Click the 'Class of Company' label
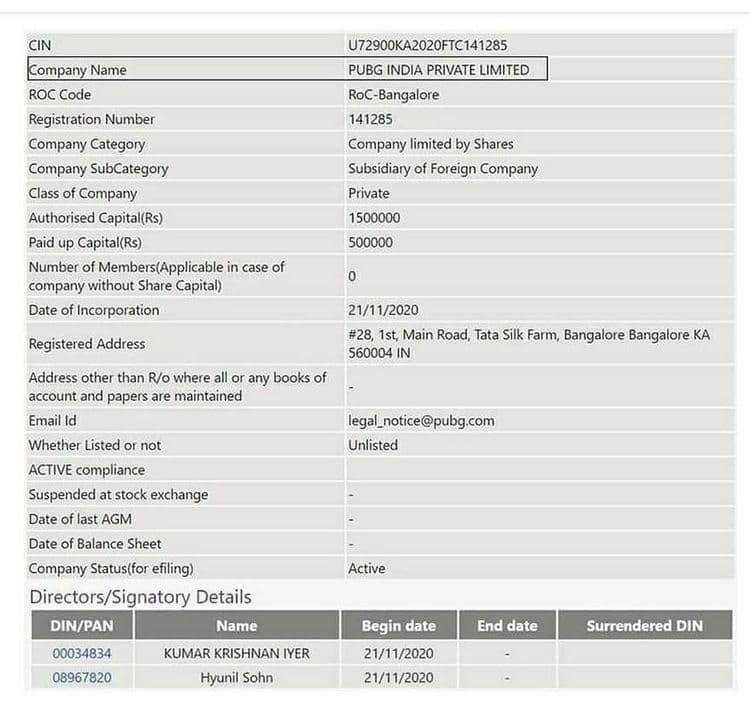The width and height of the screenshot is (750, 703). click(83, 193)
